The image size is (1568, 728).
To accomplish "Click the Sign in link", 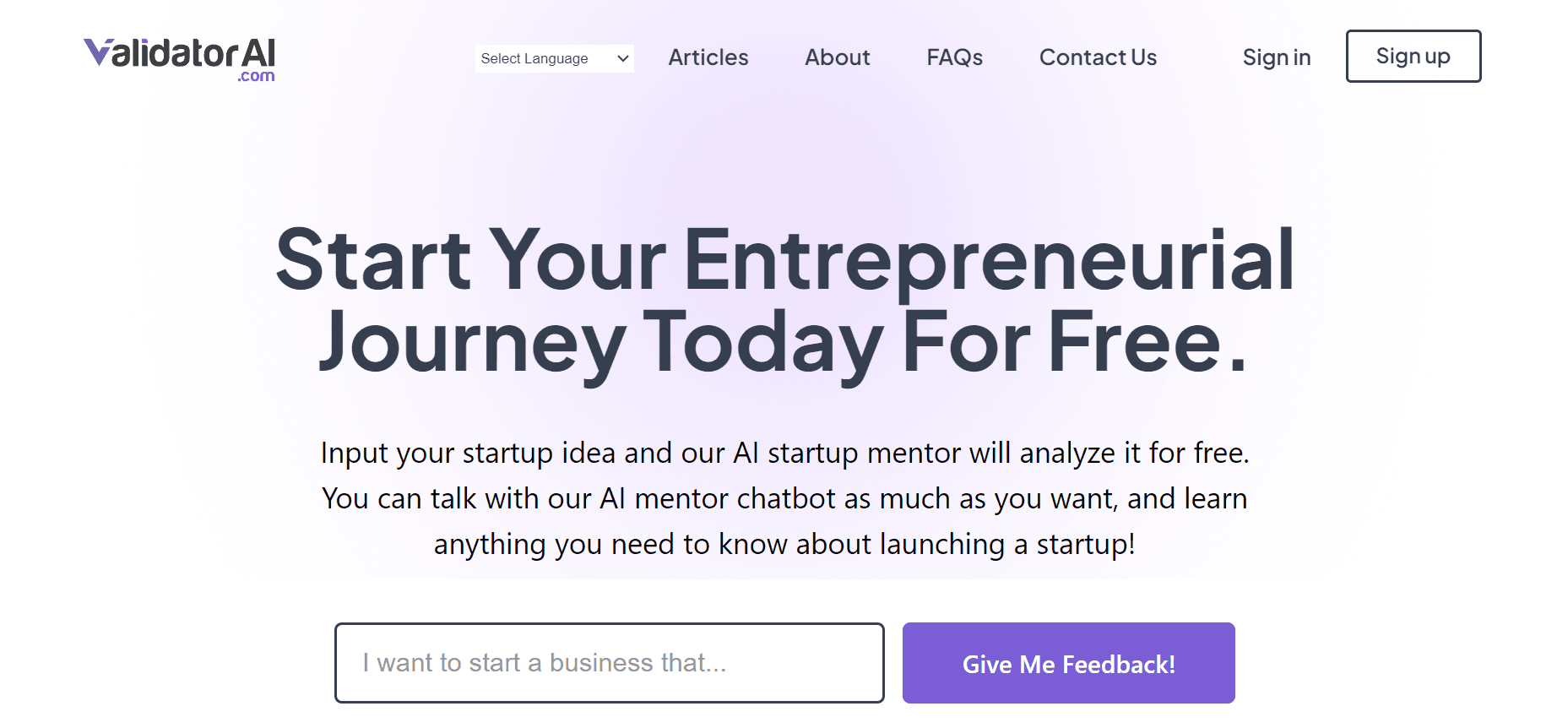I will [x=1276, y=57].
